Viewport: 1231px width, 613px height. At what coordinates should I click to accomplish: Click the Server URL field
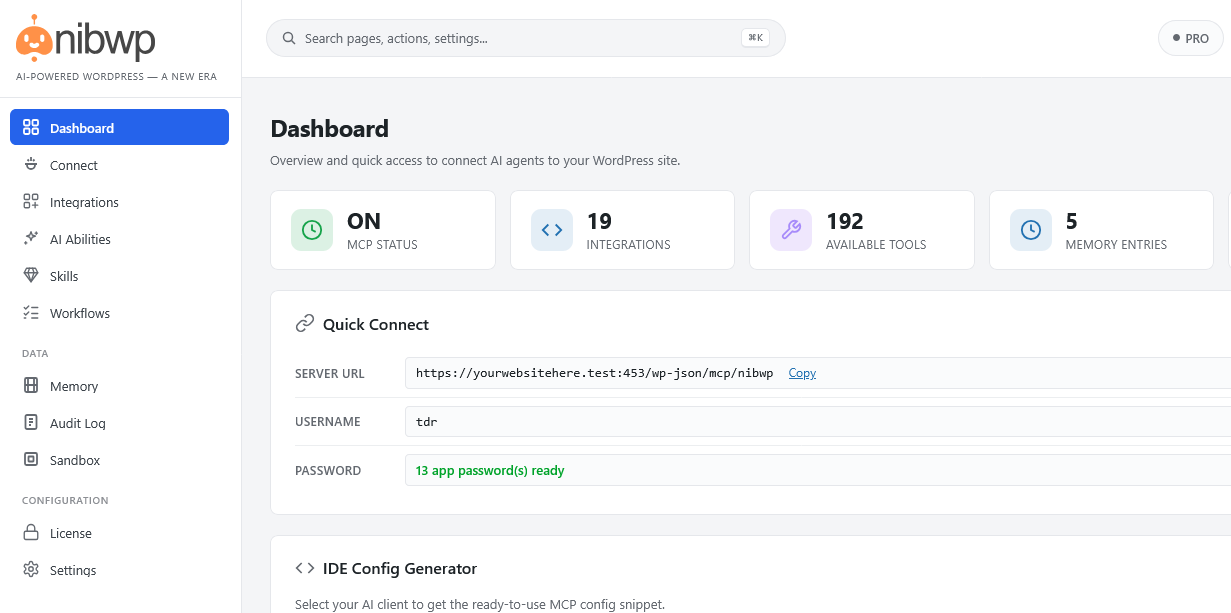pyautogui.click(x=818, y=373)
